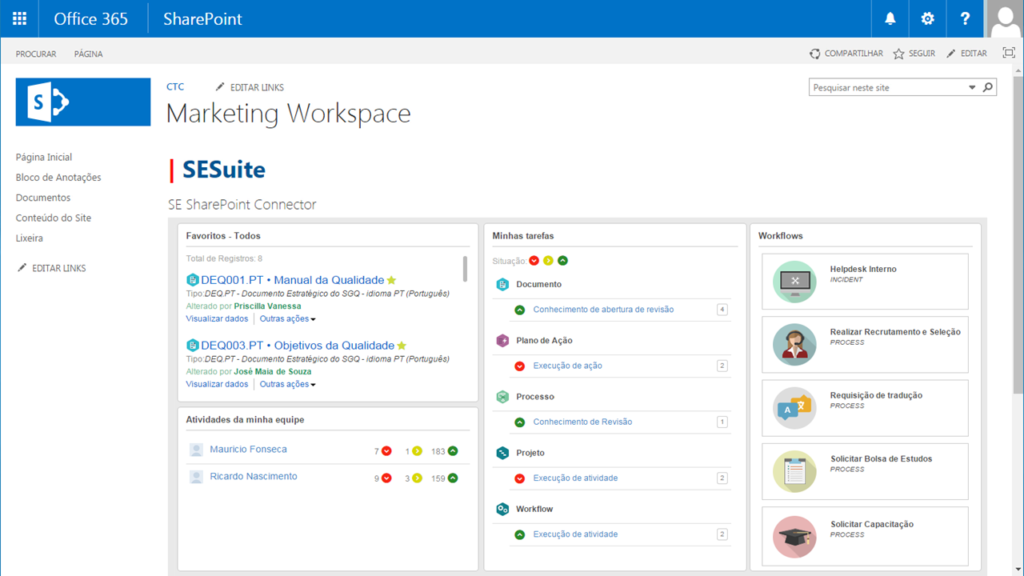The image size is (1024, 576).
Task: Expand Outras ações for DEQ003.PT
Action: (x=288, y=384)
